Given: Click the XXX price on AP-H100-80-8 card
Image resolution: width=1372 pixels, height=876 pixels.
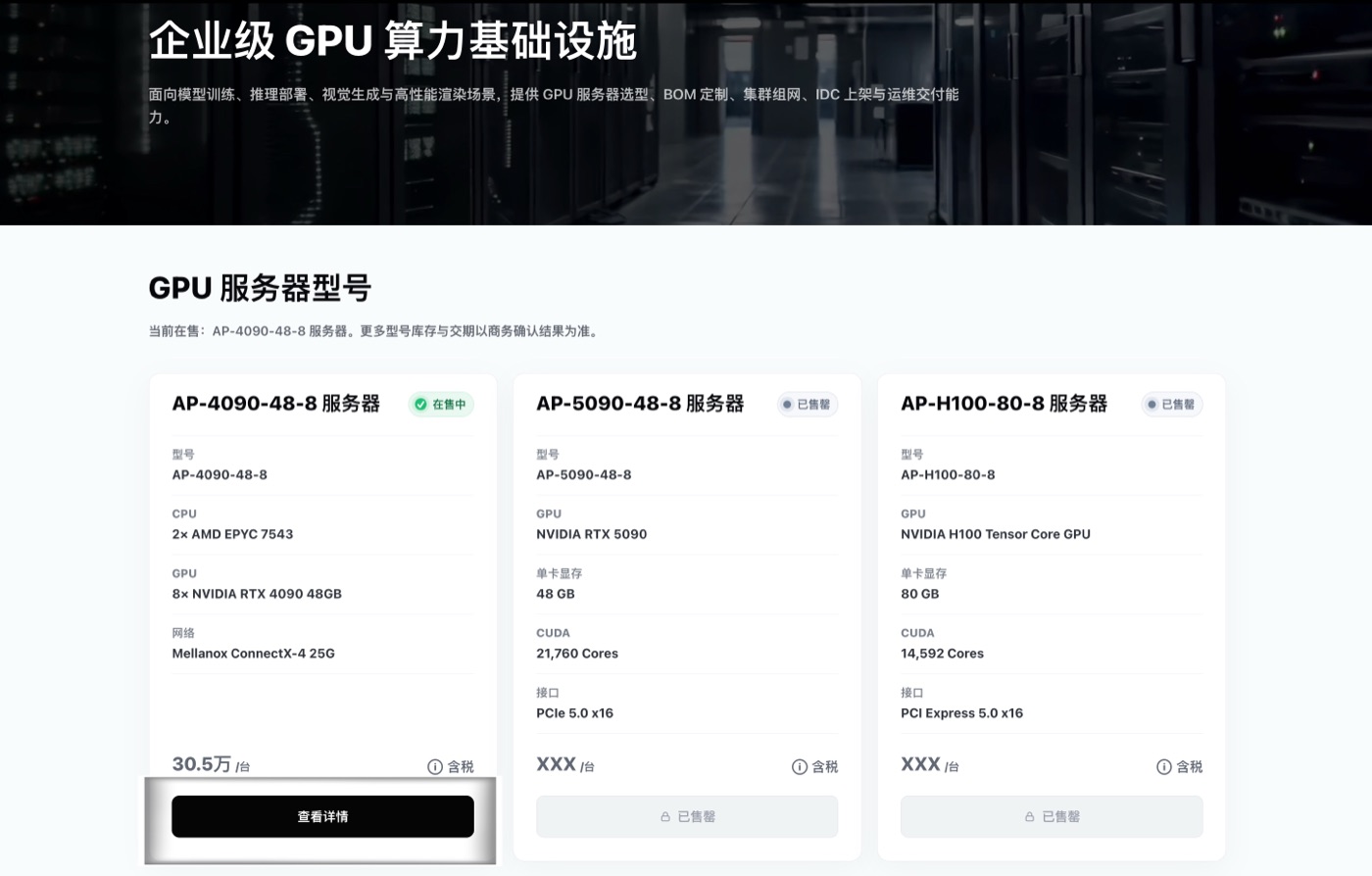Looking at the screenshot, I should 920,764.
